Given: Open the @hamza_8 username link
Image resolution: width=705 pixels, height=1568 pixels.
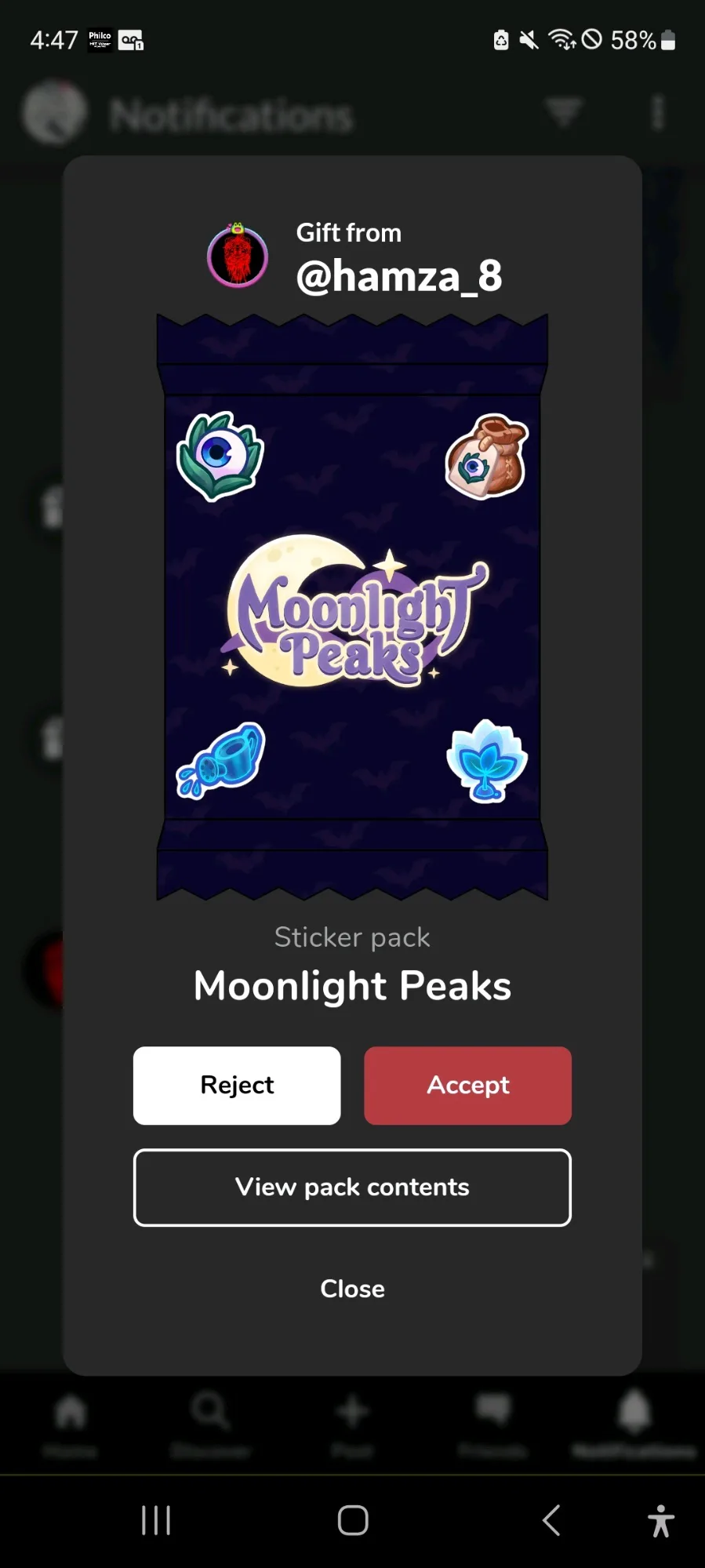Looking at the screenshot, I should (399, 276).
